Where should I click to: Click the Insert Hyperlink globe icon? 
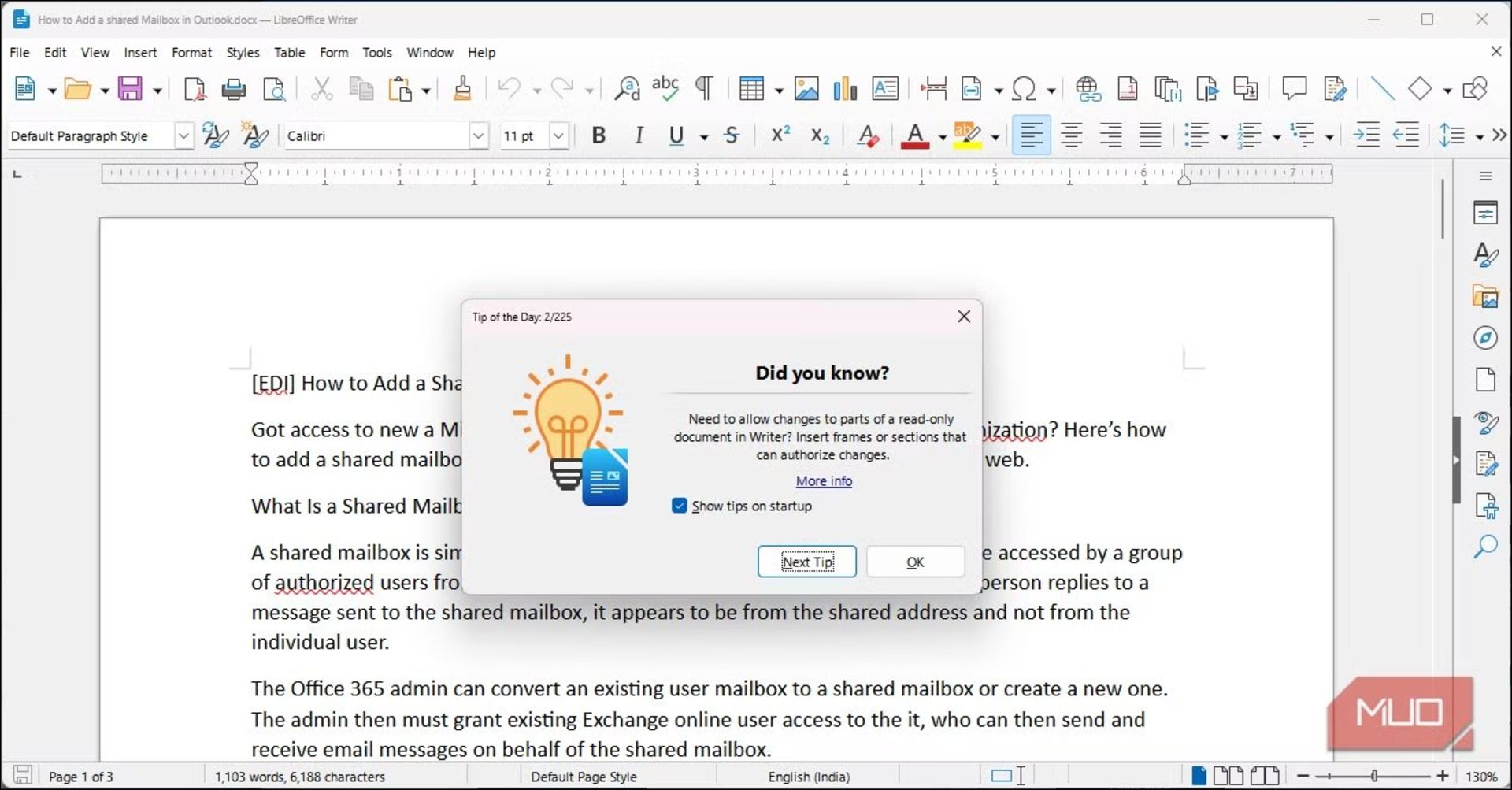pos(1088,89)
